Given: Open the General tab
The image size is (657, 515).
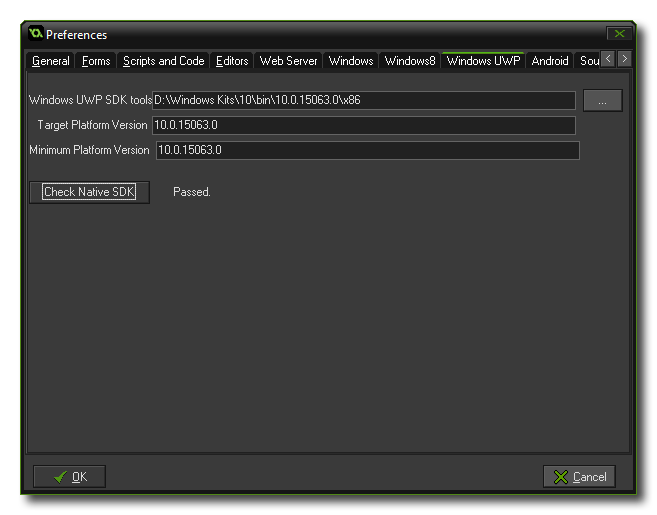Looking at the screenshot, I should click(51, 61).
